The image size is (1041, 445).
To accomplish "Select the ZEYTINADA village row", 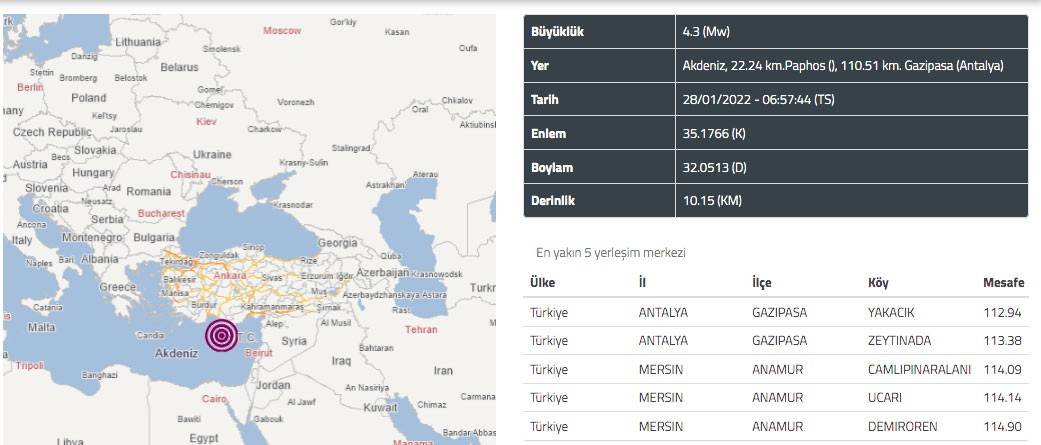I will (x=775, y=341).
